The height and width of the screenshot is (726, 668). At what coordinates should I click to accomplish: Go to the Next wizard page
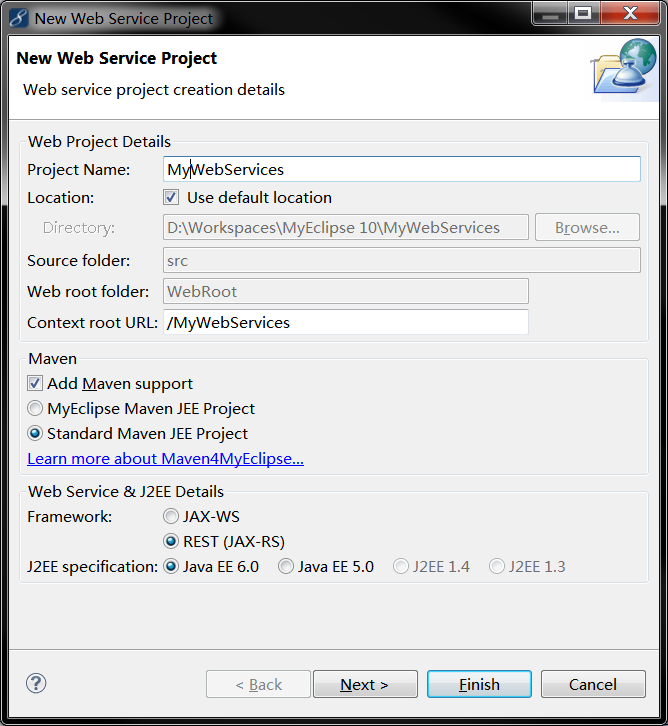click(365, 684)
